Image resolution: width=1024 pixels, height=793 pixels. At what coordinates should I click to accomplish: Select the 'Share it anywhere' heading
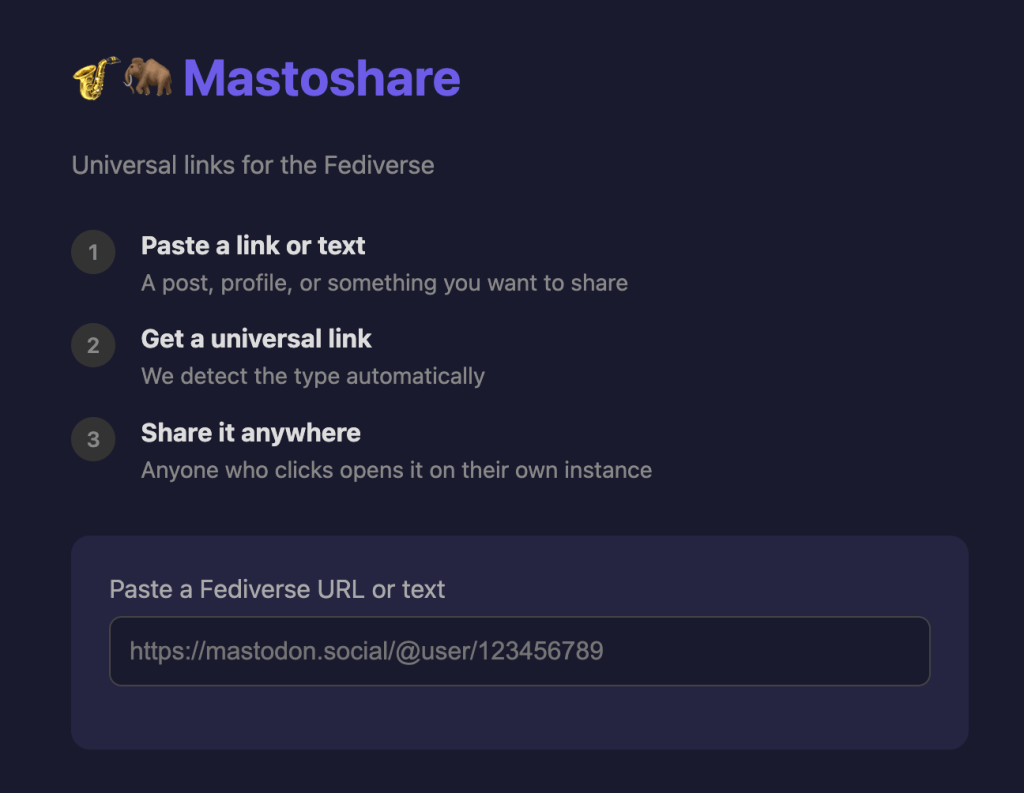(x=250, y=433)
